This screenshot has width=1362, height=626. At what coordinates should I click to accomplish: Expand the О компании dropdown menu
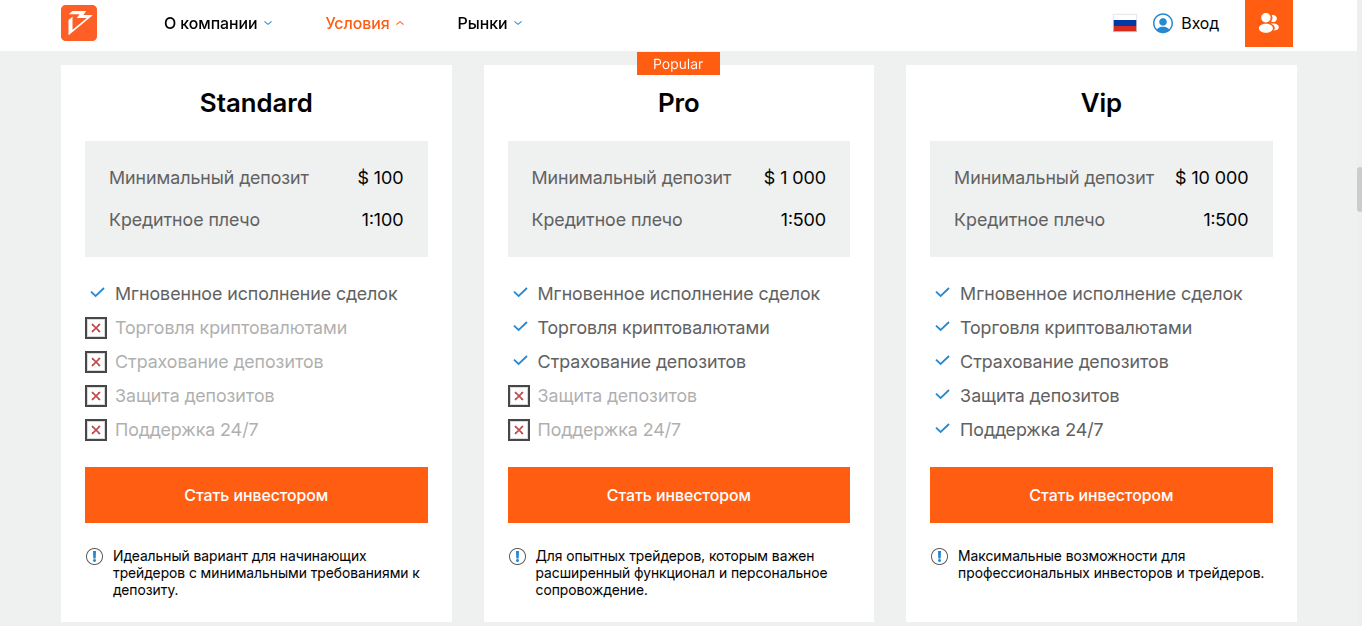tap(218, 23)
